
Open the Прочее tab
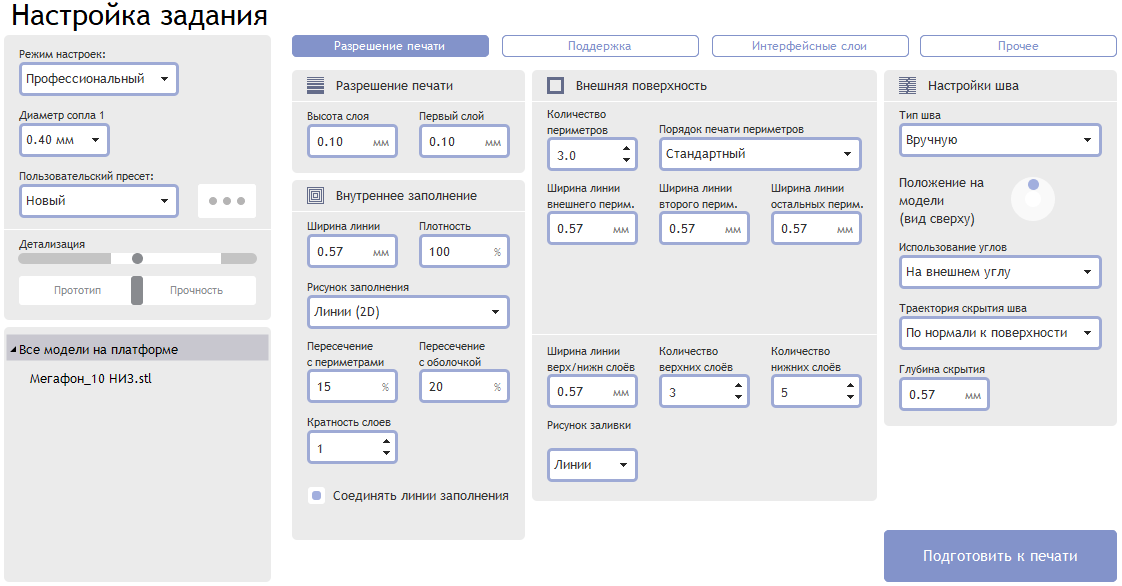click(x=1018, y=46)
